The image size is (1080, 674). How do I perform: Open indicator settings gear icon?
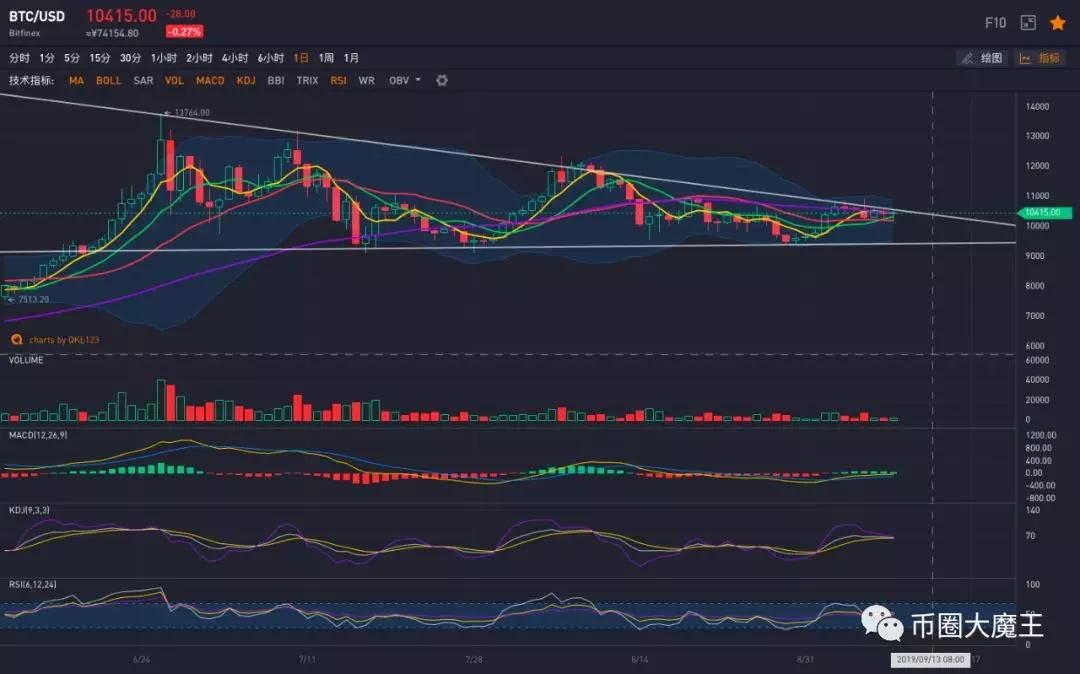pos(442,80)
